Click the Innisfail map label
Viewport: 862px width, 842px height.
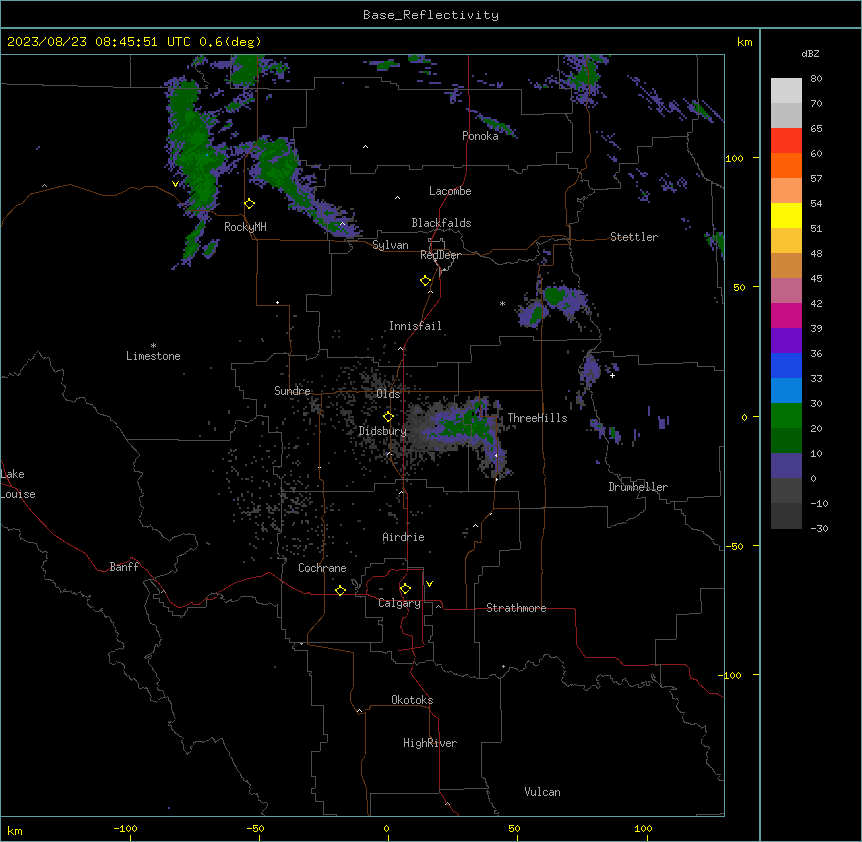pos(415,326)
